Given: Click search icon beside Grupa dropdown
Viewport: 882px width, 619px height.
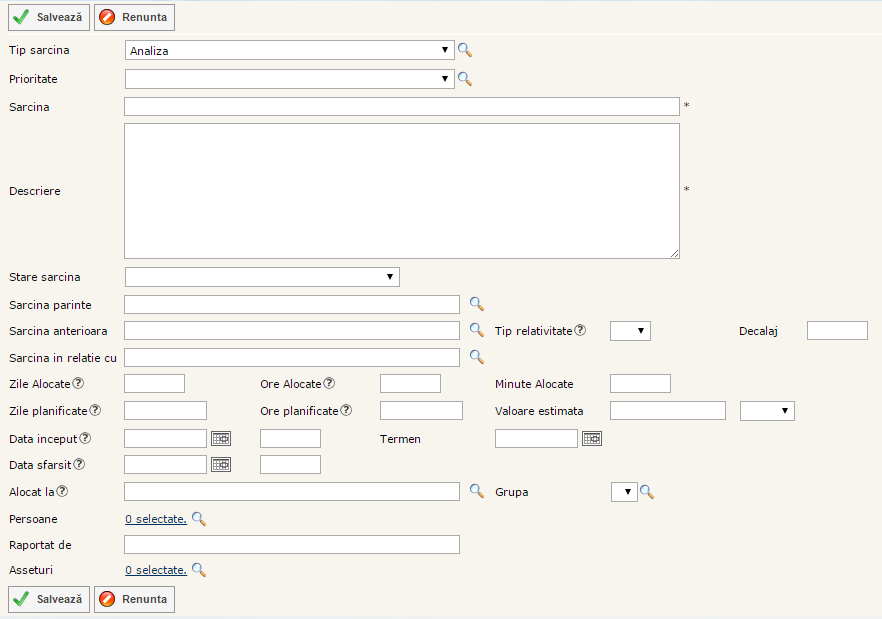Looking at the screenshot, I should 647,491.
